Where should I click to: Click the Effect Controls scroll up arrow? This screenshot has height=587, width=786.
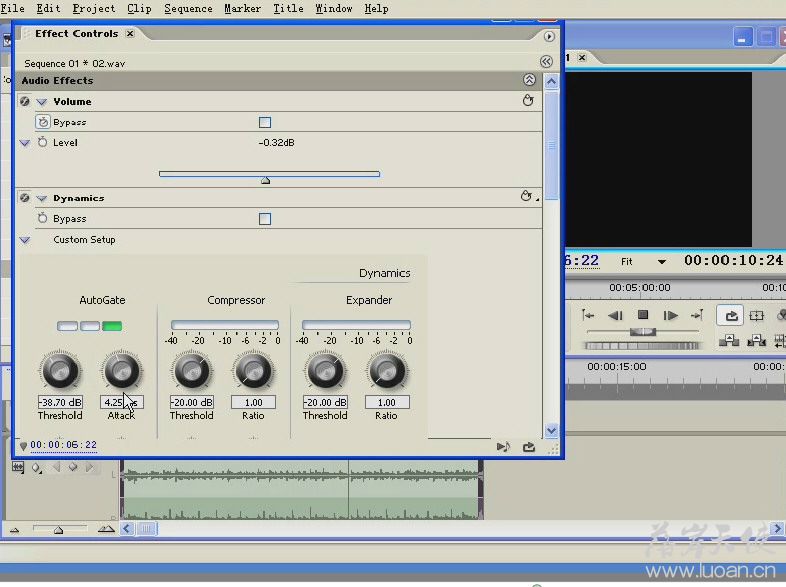pyautogui.click(x=551, y=82)
